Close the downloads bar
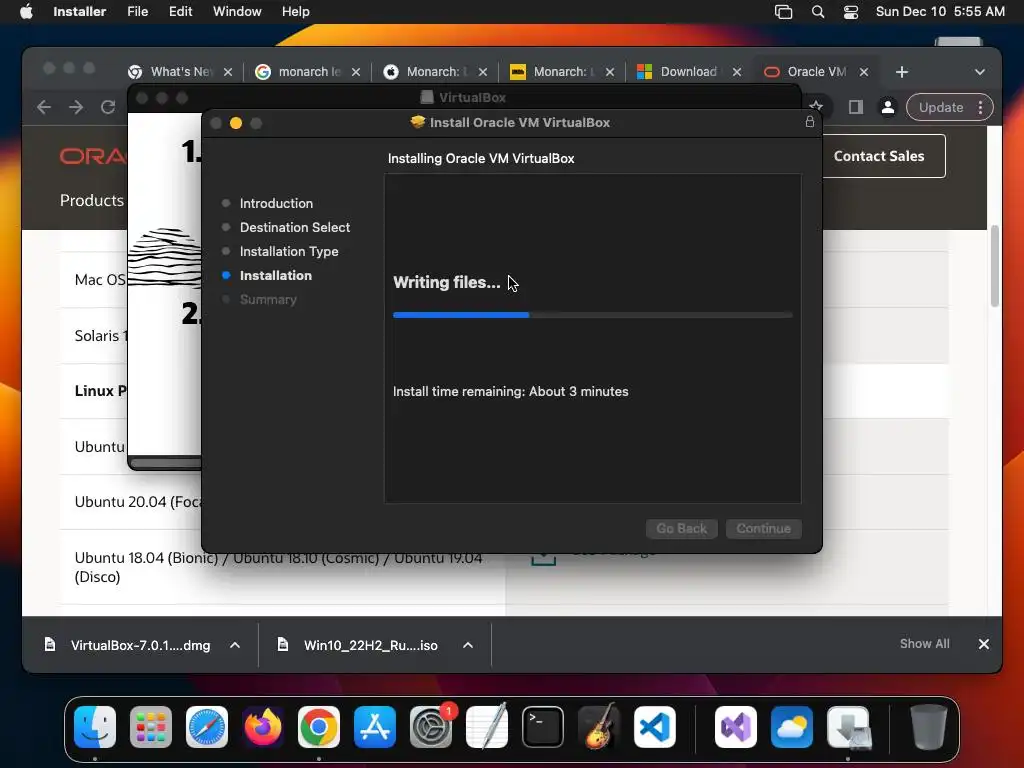Viewport: 1024px width, 768px height. point(984,644)
